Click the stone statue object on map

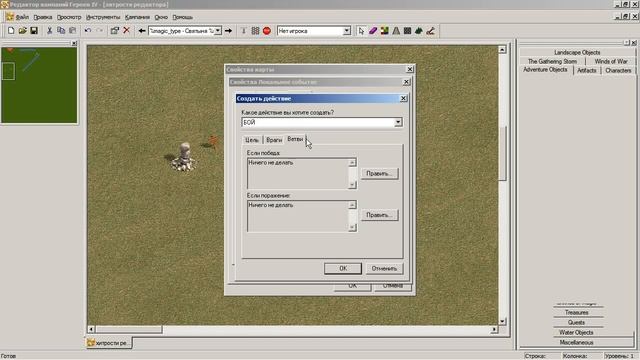tap(184, 156)
